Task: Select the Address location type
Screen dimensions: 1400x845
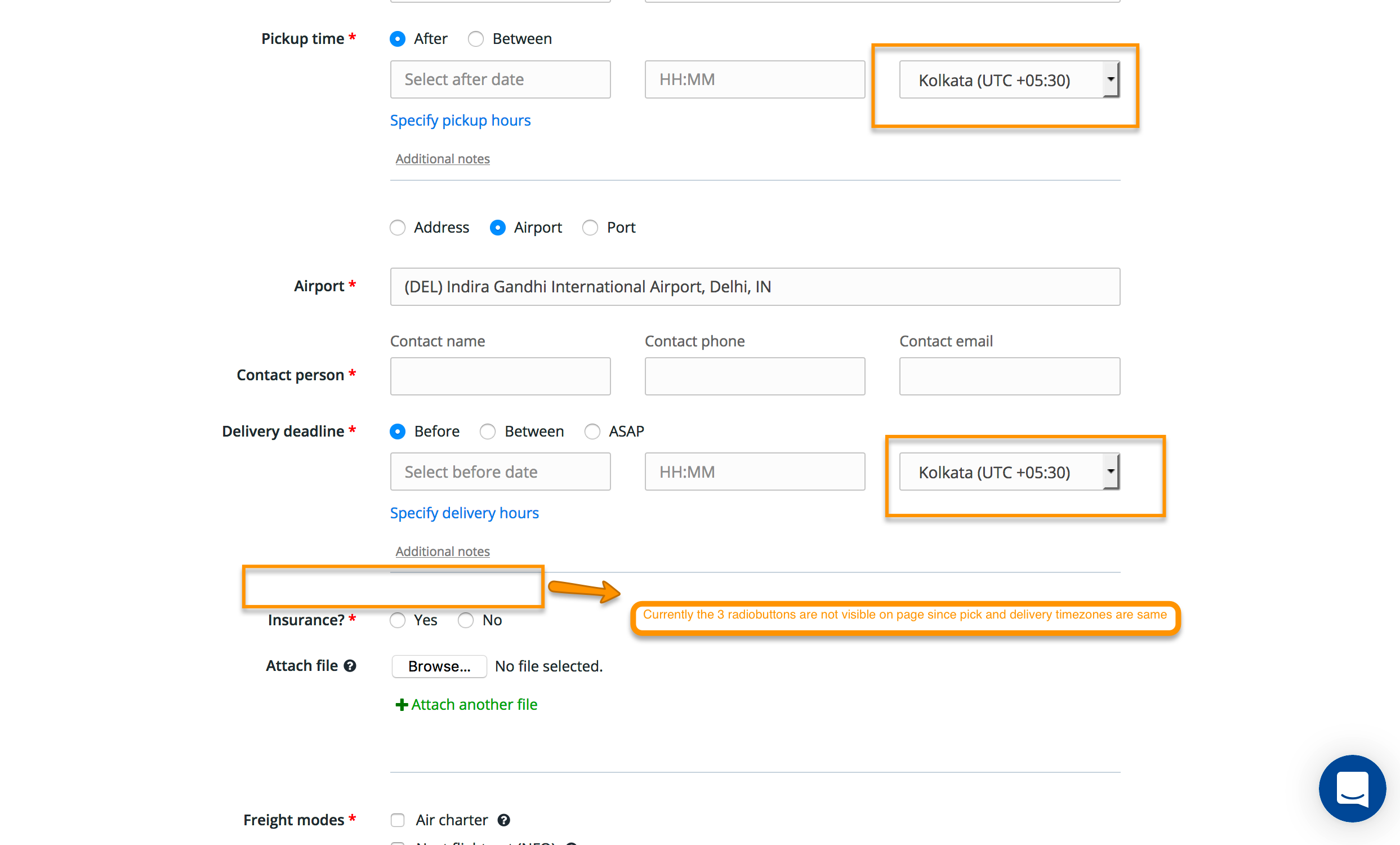Action: click(x=398, y=227)
